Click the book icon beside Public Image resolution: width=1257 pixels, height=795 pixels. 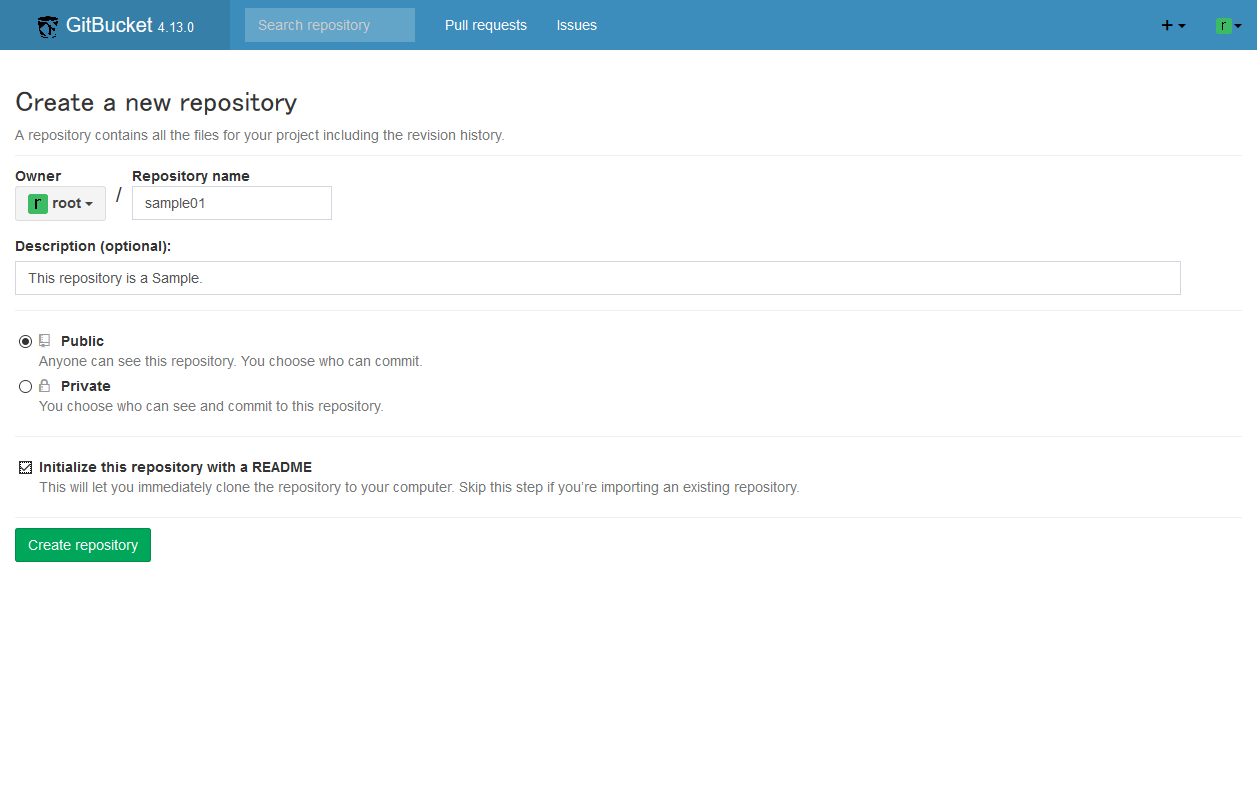pyautogui.click(x=44, y=340)
